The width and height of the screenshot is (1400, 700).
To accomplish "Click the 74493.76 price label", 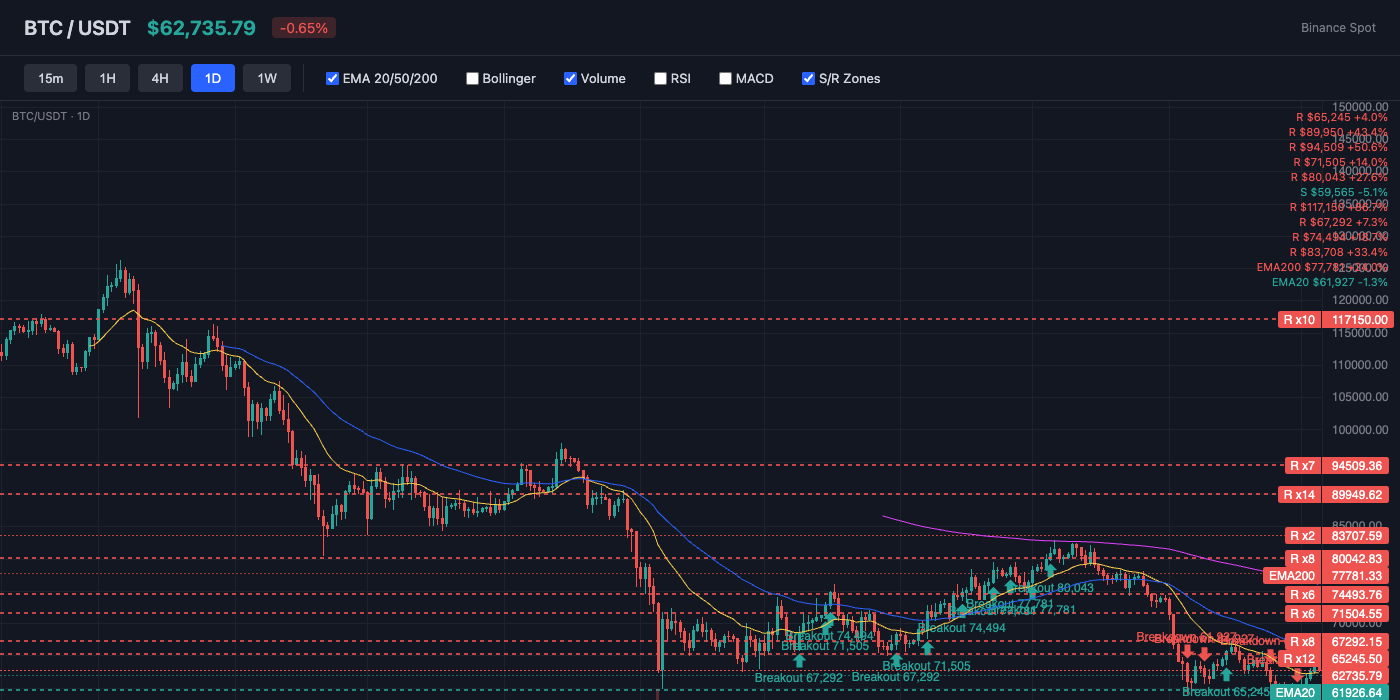I will click(x=1357, y=594).
